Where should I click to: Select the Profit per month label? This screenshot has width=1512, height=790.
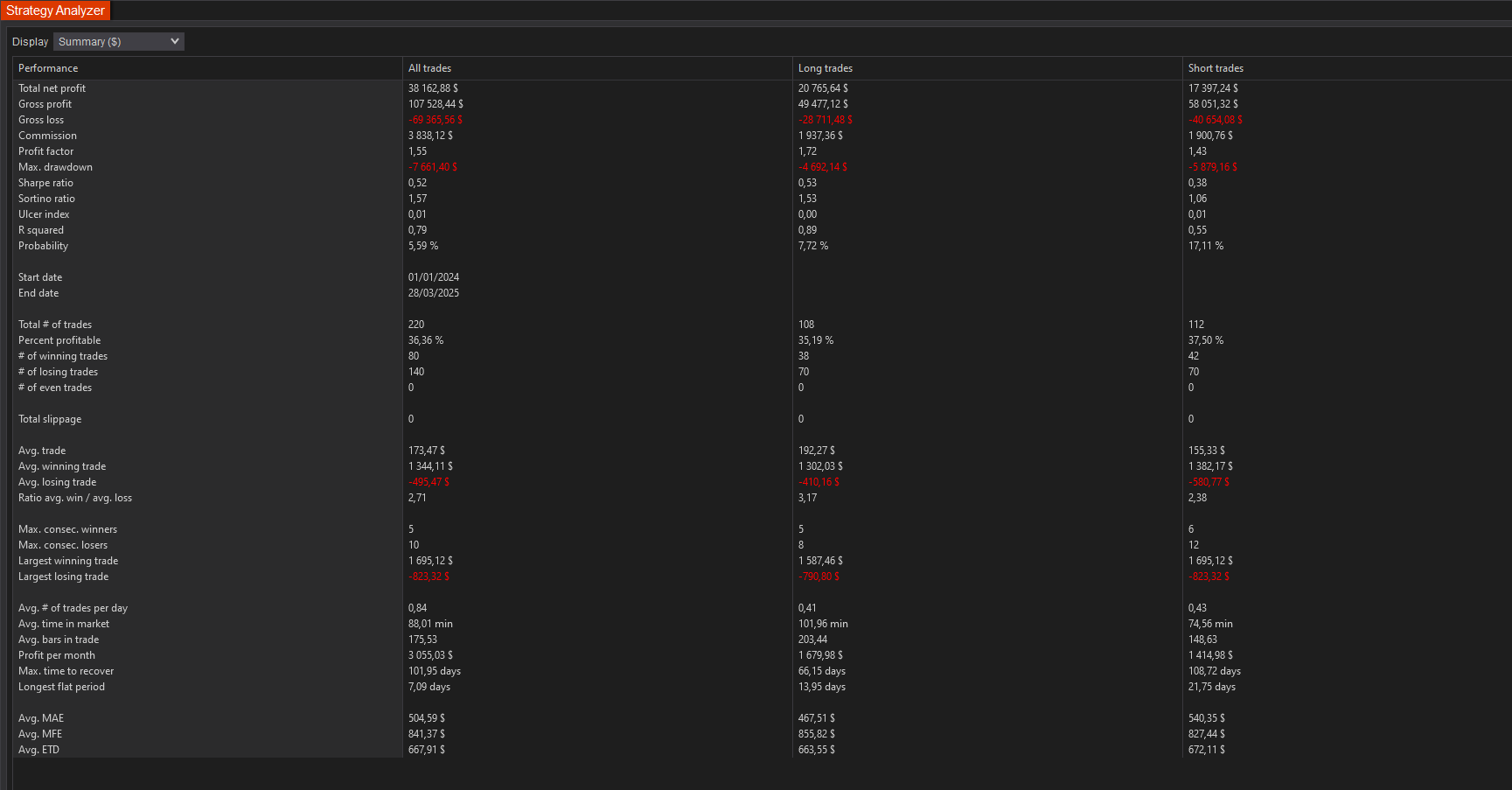57,655
